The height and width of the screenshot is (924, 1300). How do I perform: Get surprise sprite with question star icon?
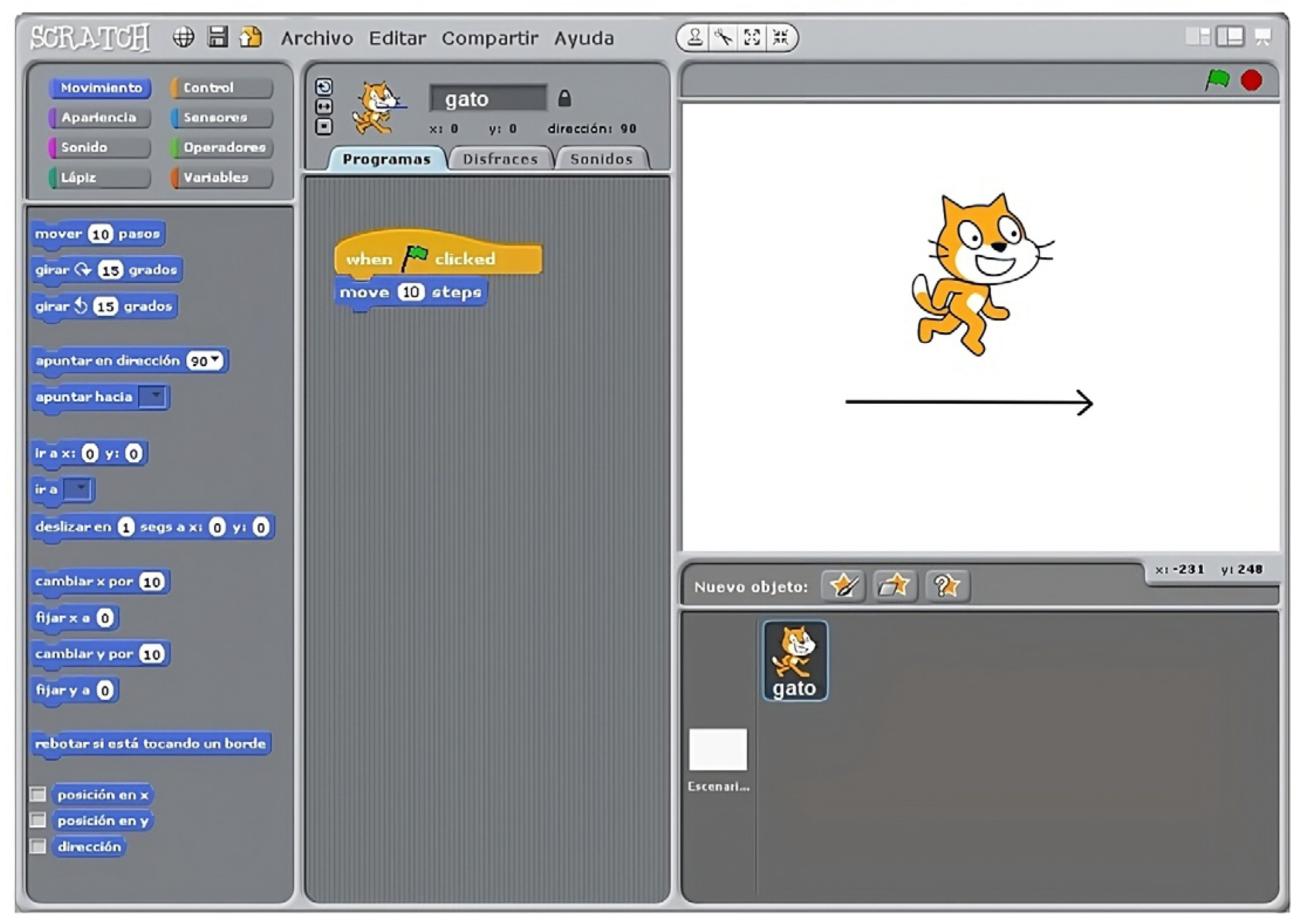[946, 585]
